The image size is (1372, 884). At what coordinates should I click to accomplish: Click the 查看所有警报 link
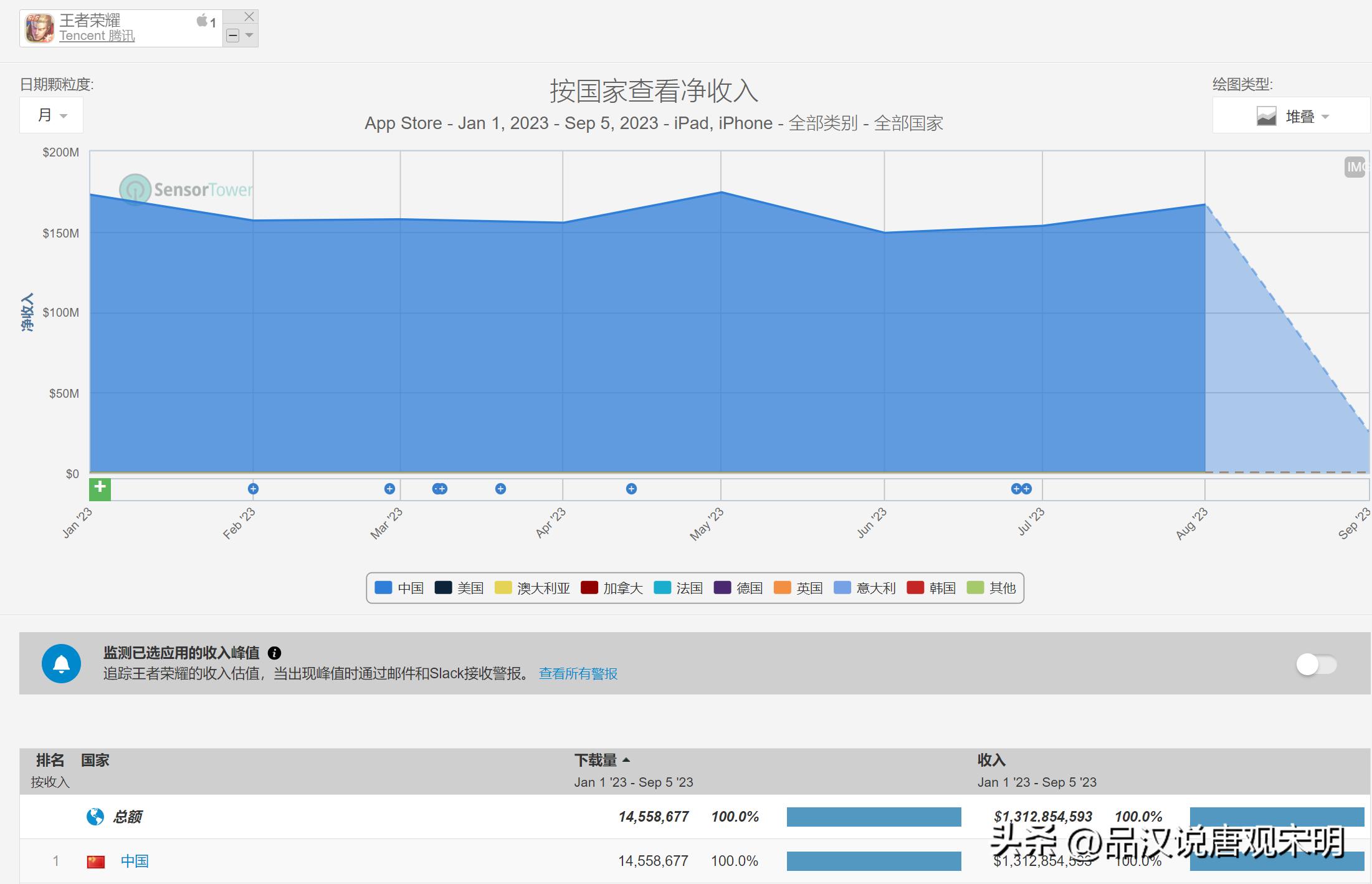(578, 674)
